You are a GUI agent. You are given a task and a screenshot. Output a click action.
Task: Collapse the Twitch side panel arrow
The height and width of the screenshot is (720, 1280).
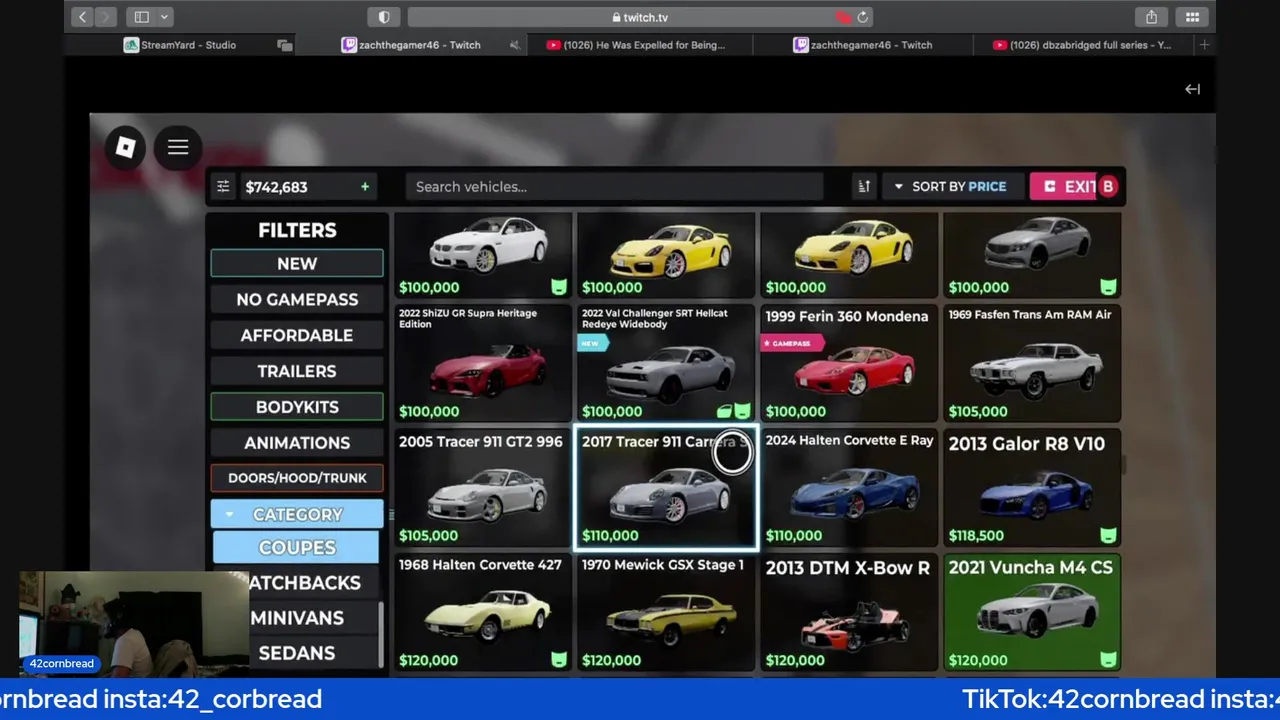coord(1192,89)
